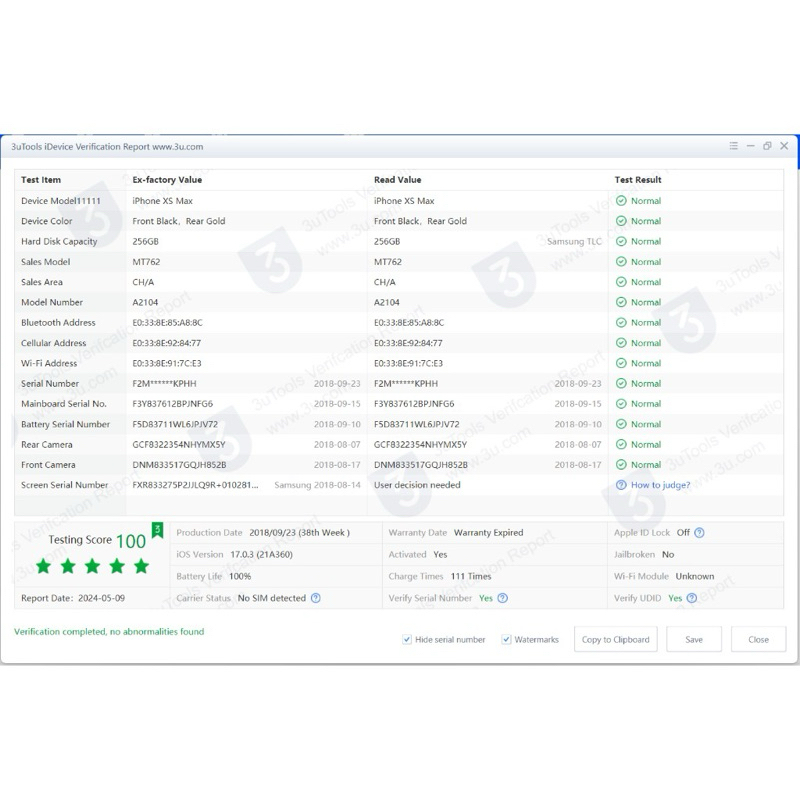
Task: Click the Copy to Clipboard button
Action: coord(615,640)
